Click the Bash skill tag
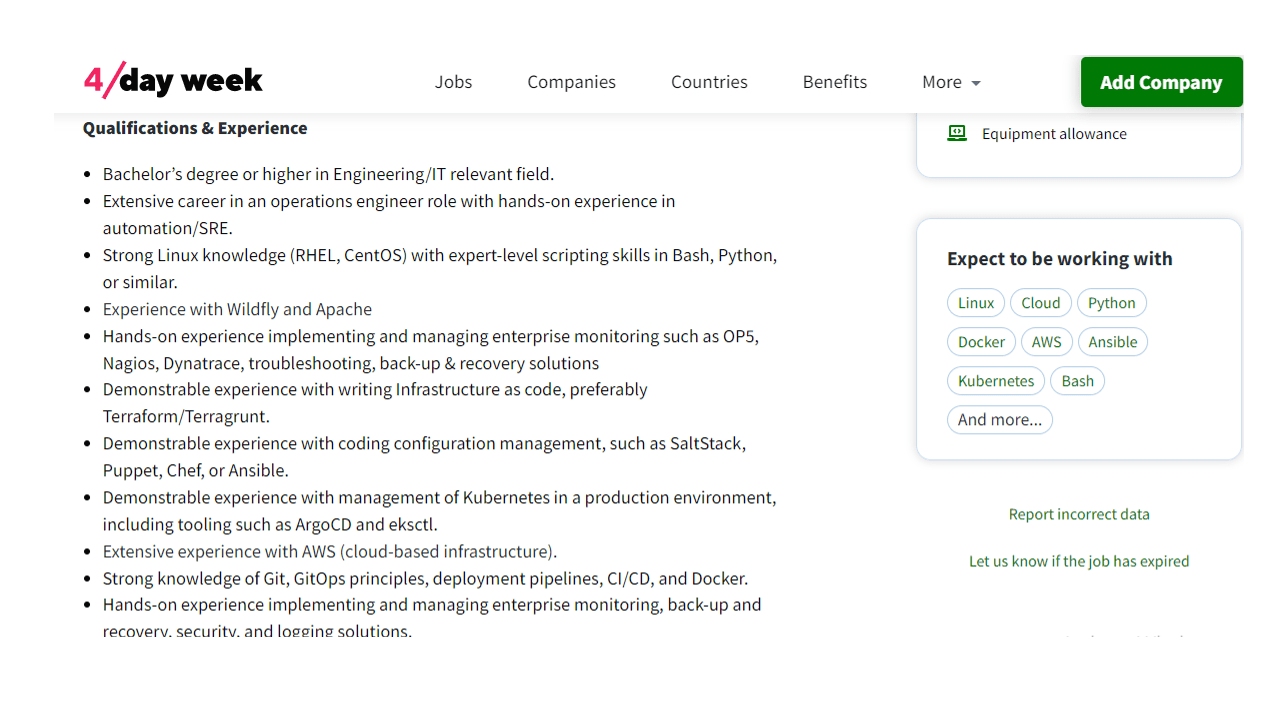This screenshot has height=720, width=1280. [1077, 381]
